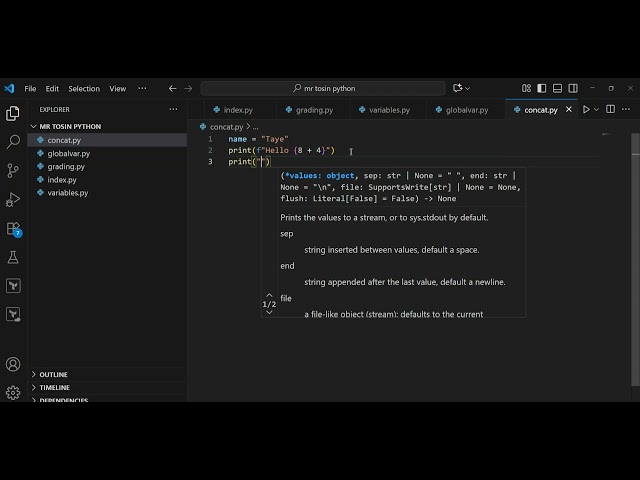This screenshot has width=640, height=480.
Task: Open the Search view in activity bar
Action: coord(13,141)
